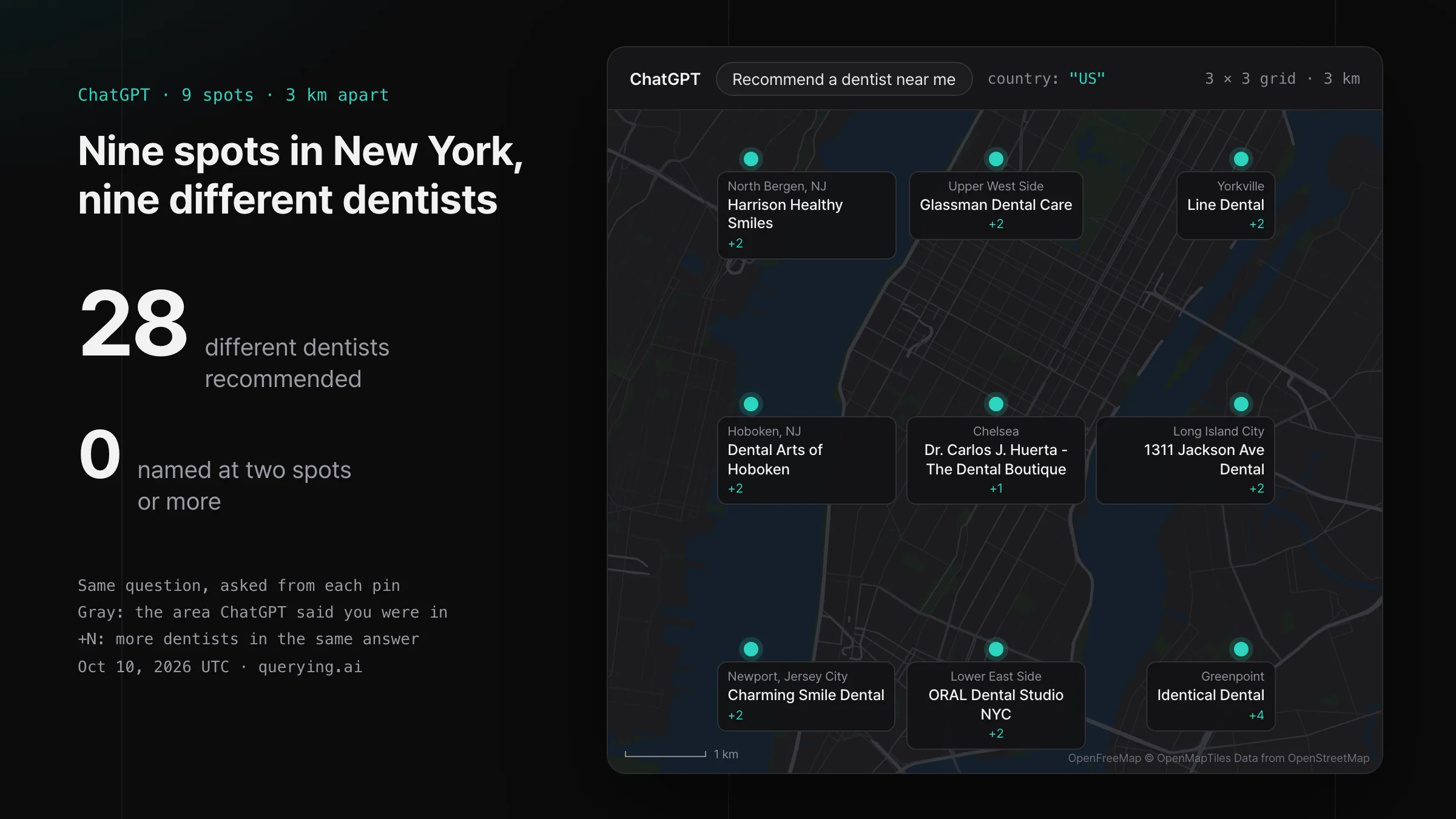Open the ORAL Dental Studio NYC card
This screenshot has height=819, width=1456.
pos(996,706)
